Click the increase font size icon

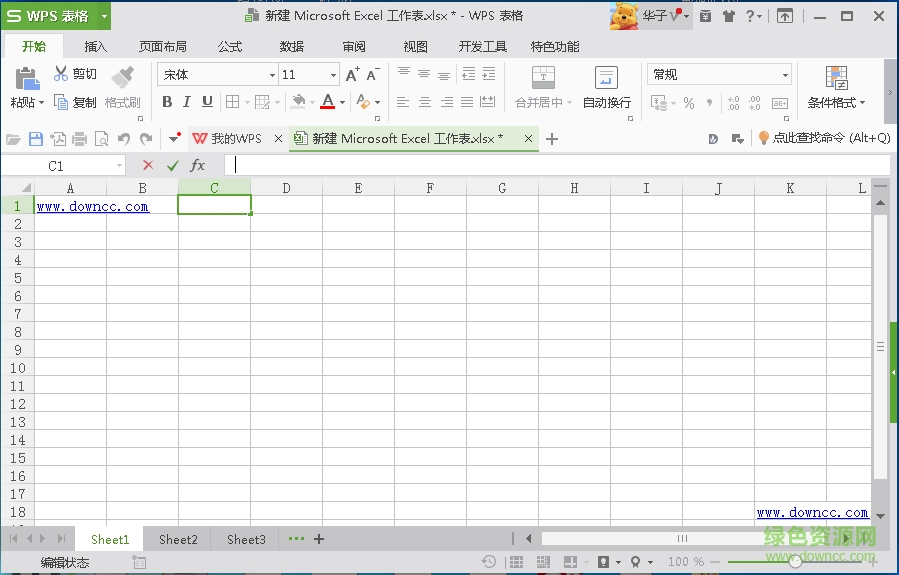coord(352,75)
